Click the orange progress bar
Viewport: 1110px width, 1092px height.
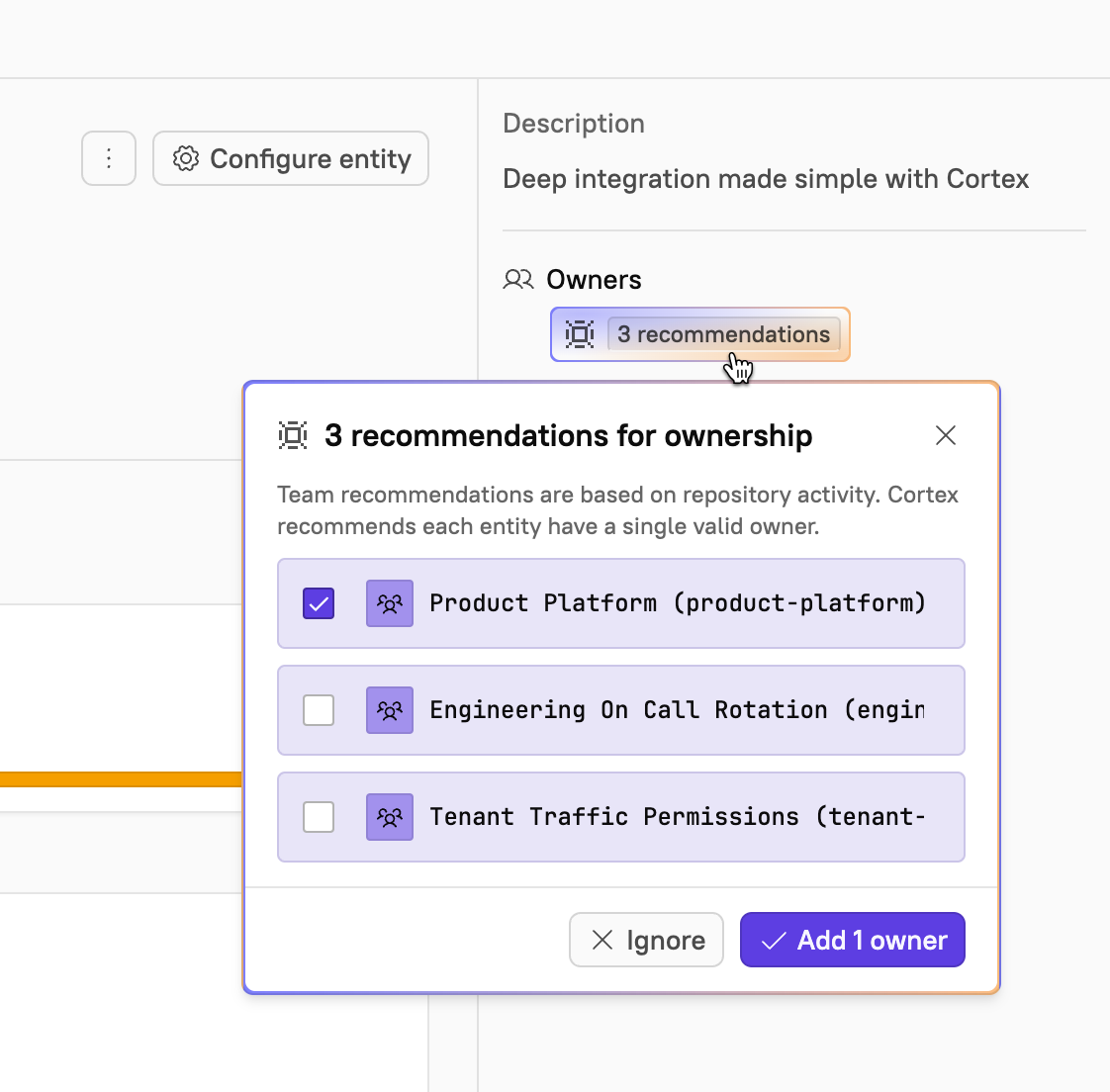tap(121, 779)
